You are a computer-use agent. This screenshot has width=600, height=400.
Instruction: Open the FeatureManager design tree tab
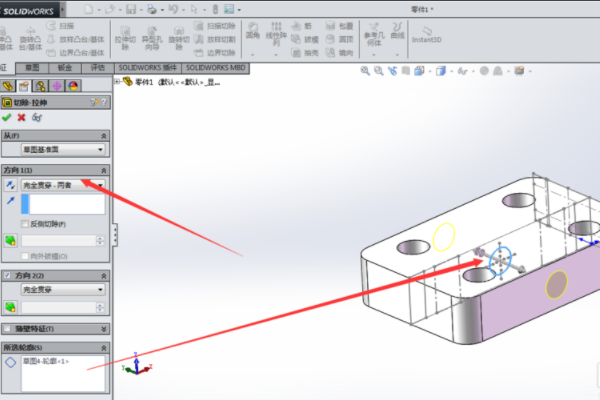[x=8, y=86]
